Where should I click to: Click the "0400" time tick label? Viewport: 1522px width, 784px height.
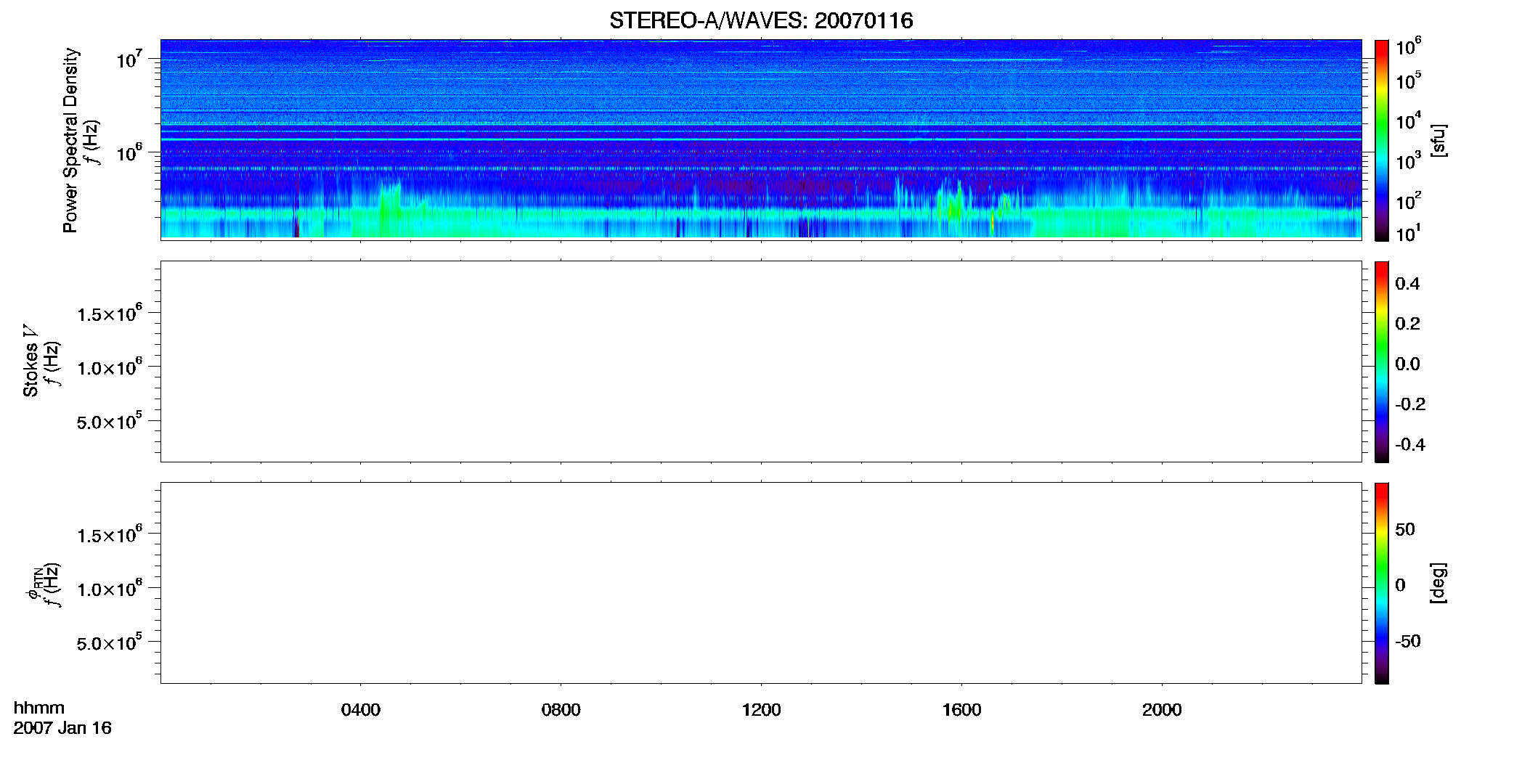point(361,710)
